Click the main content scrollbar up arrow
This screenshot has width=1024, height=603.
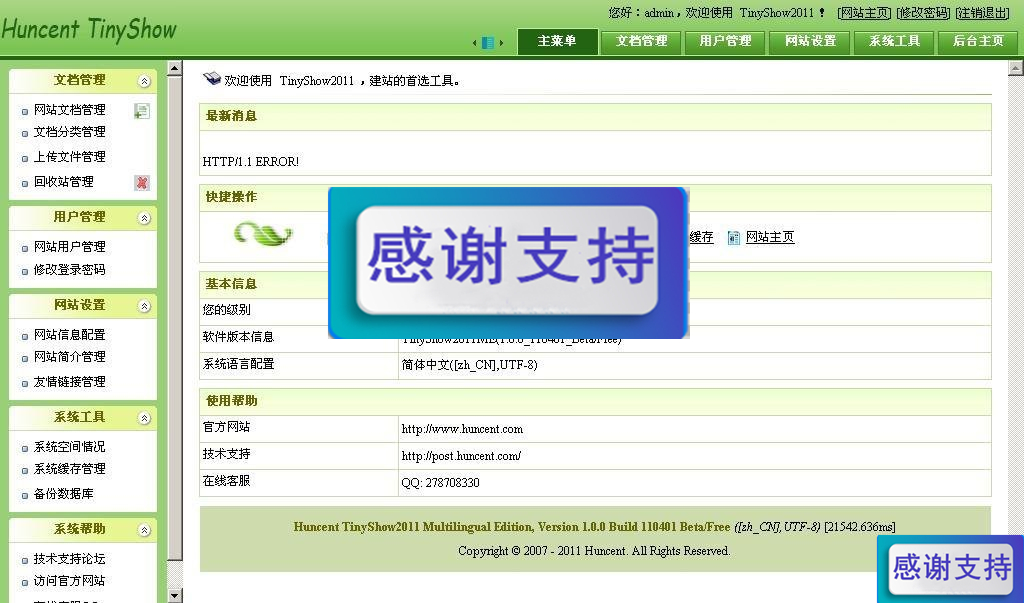coord(1016,68)
